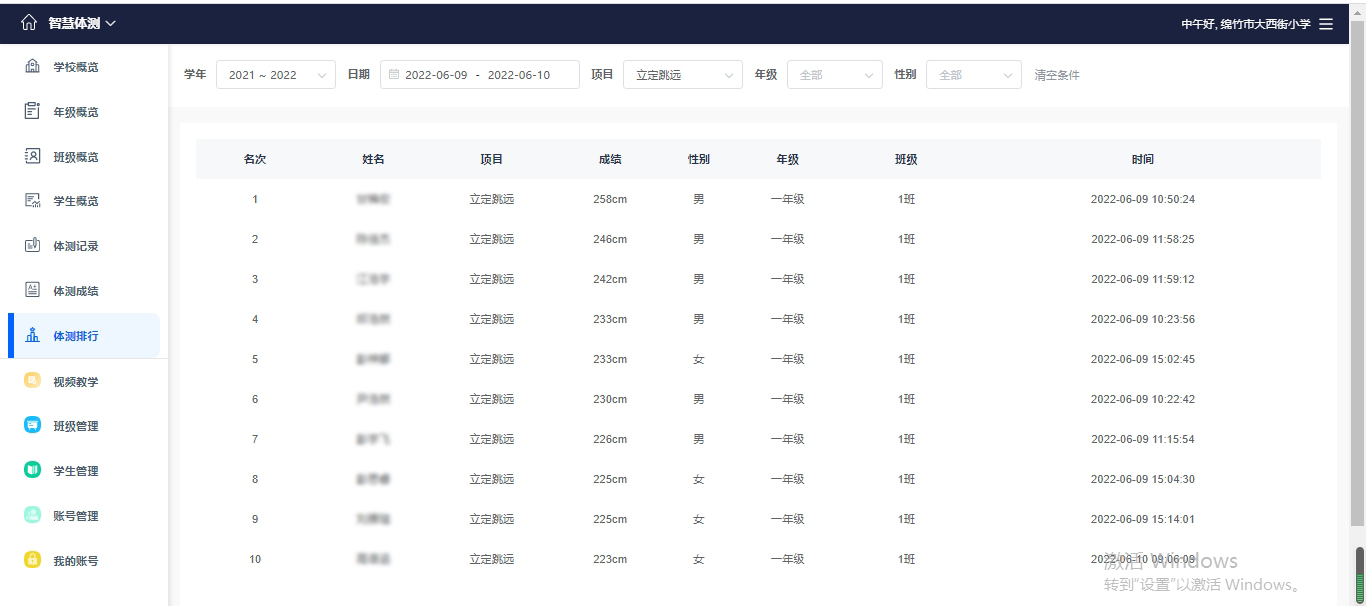This screenshot has width=1366, height=606.
Task: Click the home icon in header
Action: click(x=28, y=23)
